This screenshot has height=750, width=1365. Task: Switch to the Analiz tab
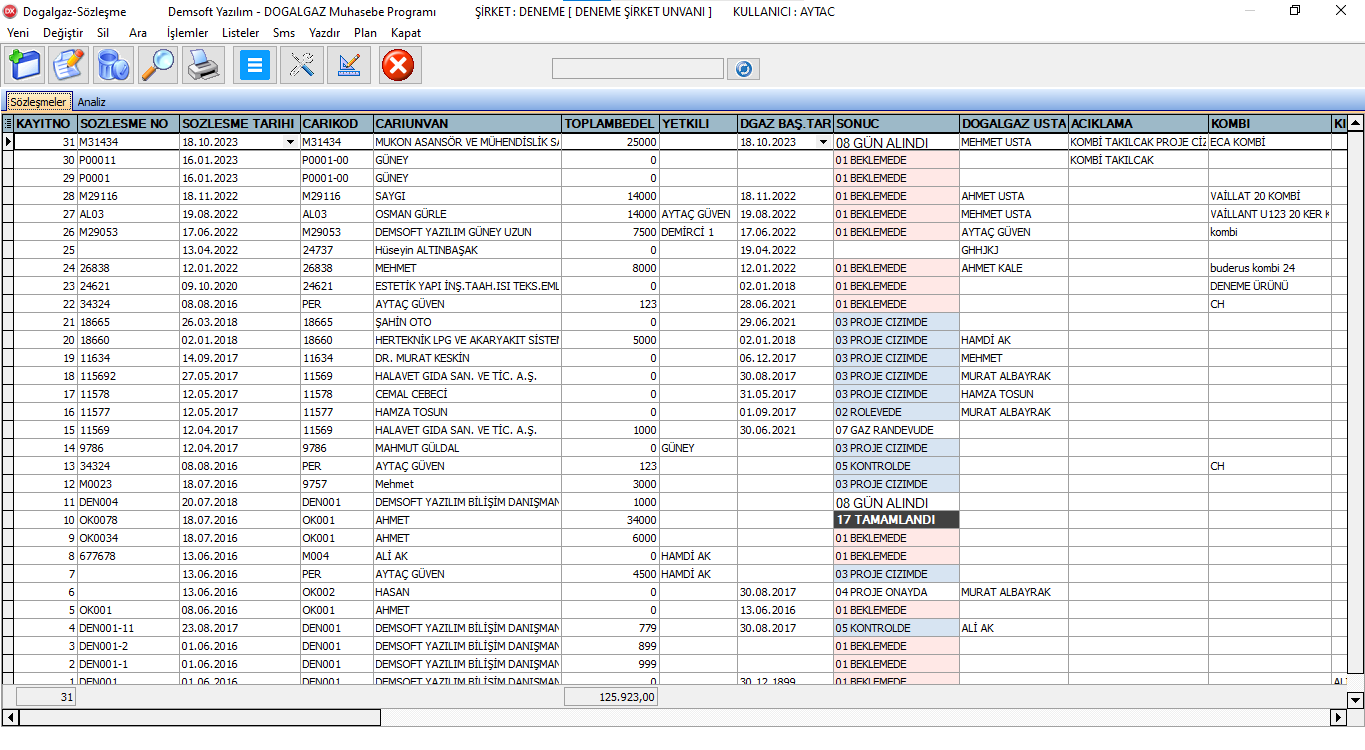(x=92, y=102)
